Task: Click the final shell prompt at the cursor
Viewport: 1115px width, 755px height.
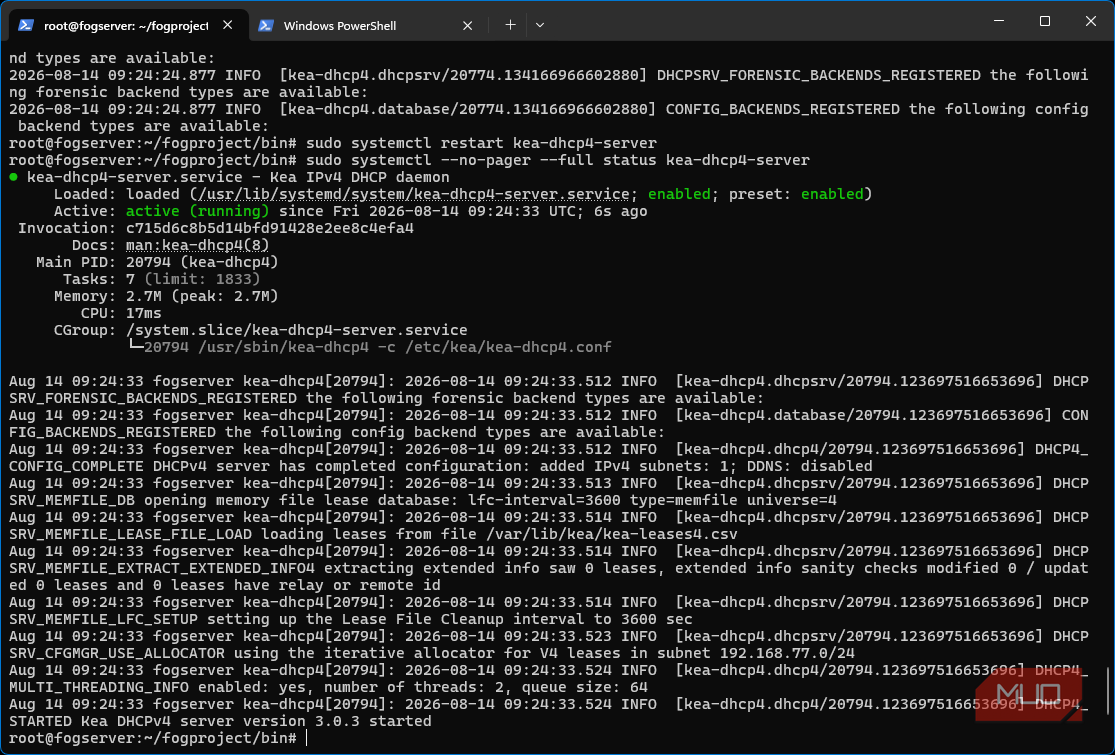Action: pyautogui.click(x=153, y=739)
